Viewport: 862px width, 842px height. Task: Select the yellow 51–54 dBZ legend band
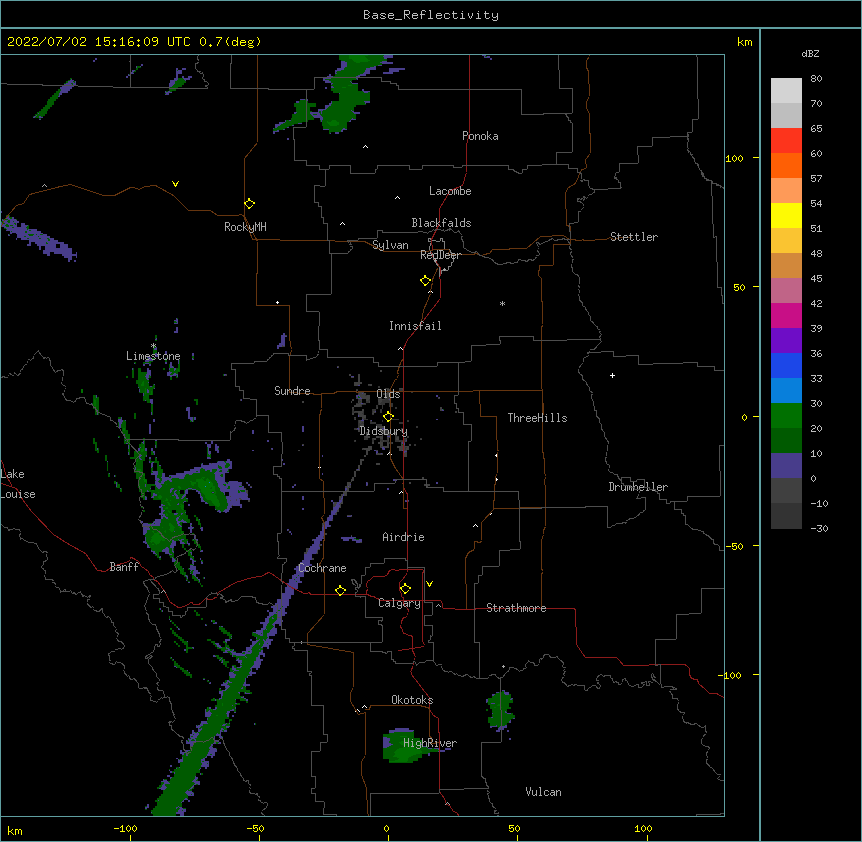[786, 215]
